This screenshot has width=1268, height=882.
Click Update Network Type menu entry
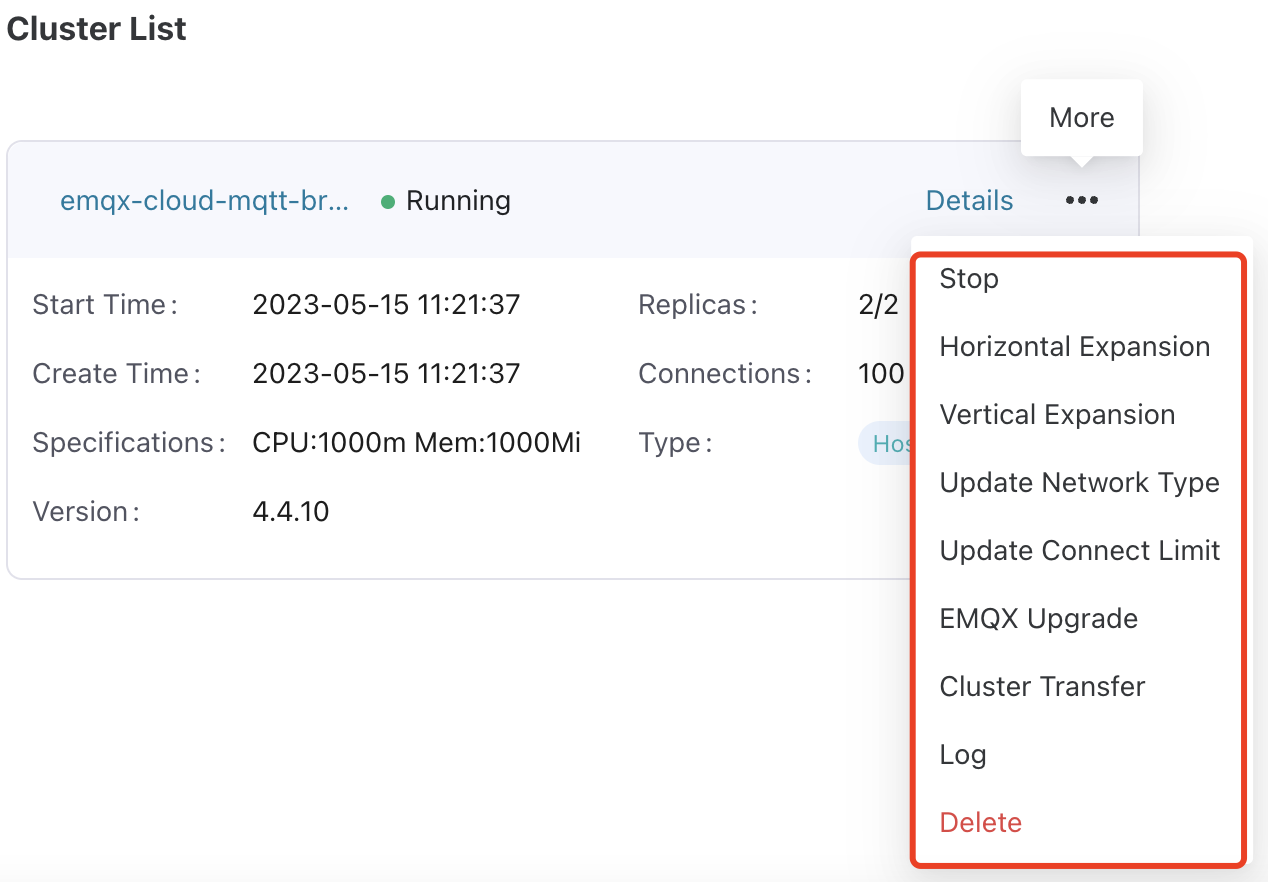(1079, 483)
